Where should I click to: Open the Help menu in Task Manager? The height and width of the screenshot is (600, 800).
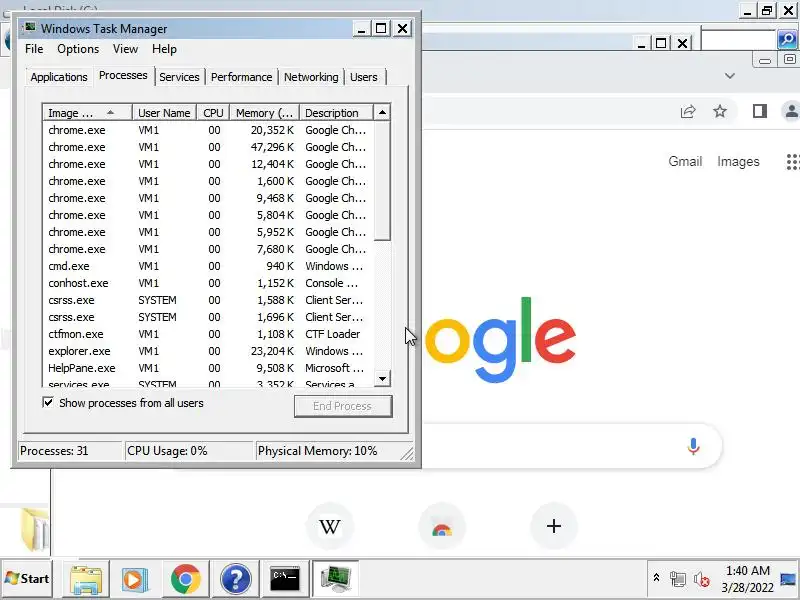[x=164, y=49]
